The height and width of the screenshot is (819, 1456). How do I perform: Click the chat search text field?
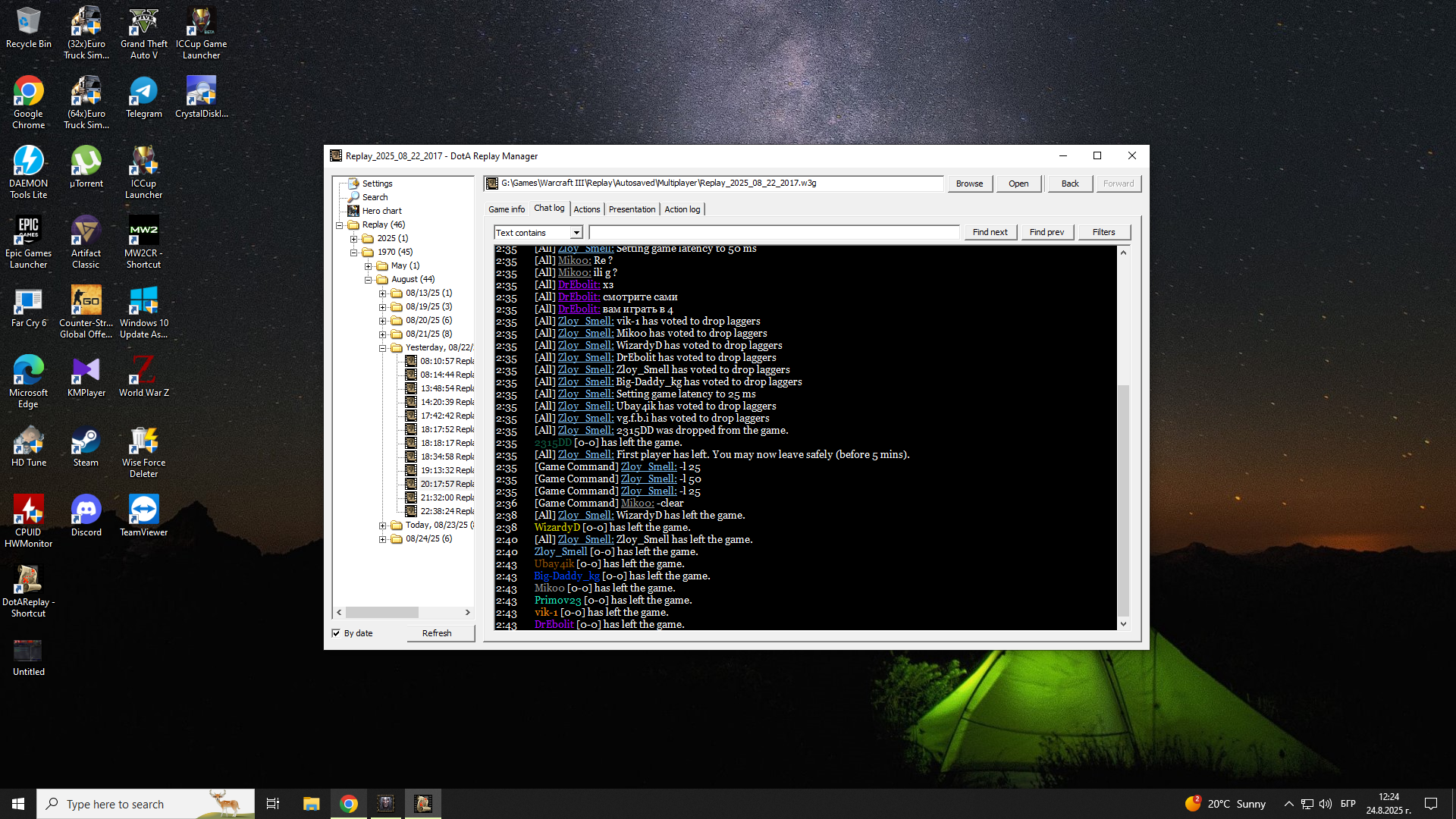(774, 232)
